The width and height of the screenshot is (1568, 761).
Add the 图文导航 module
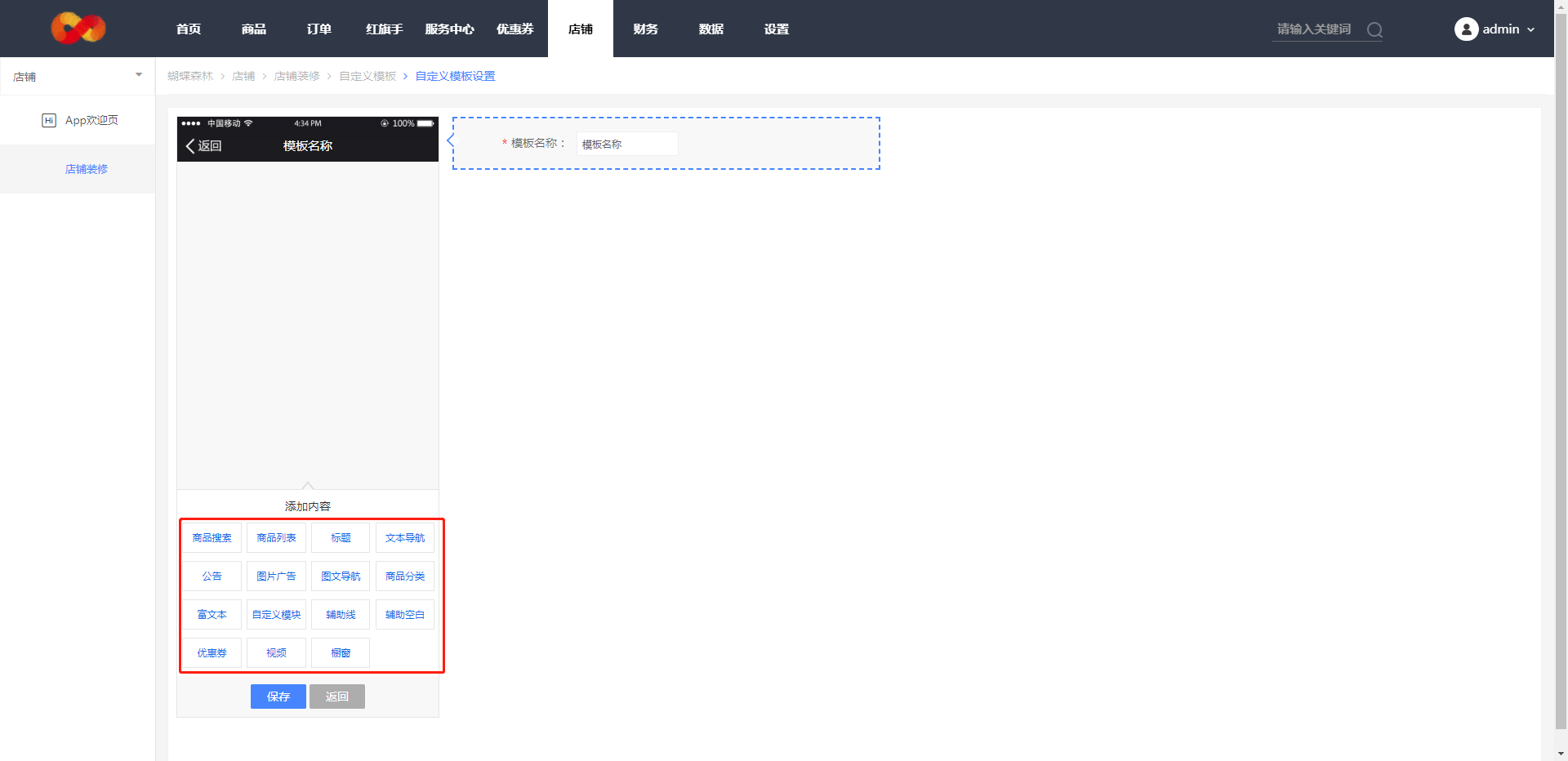click(x=341, y=576)
